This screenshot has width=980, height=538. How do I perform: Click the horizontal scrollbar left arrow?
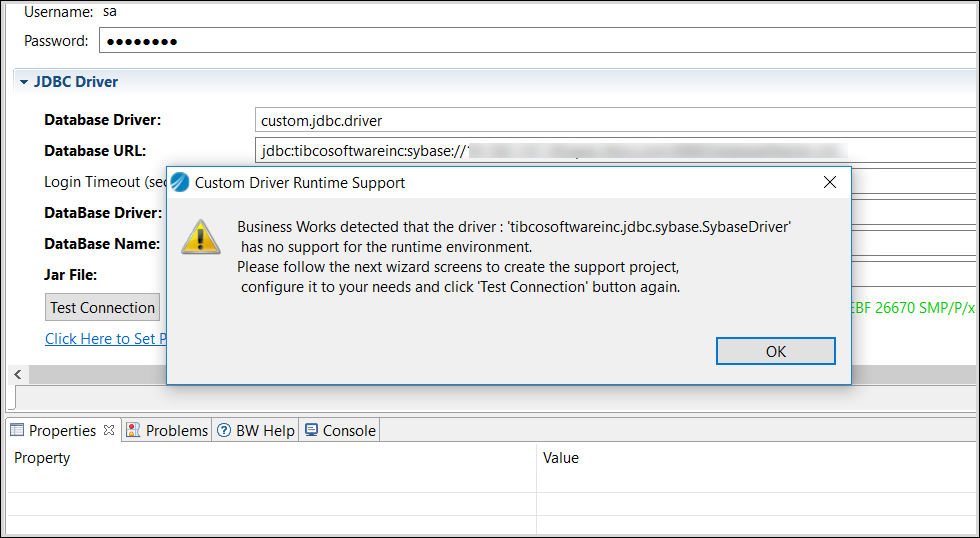pyautogui.click(x=17, y=373)
